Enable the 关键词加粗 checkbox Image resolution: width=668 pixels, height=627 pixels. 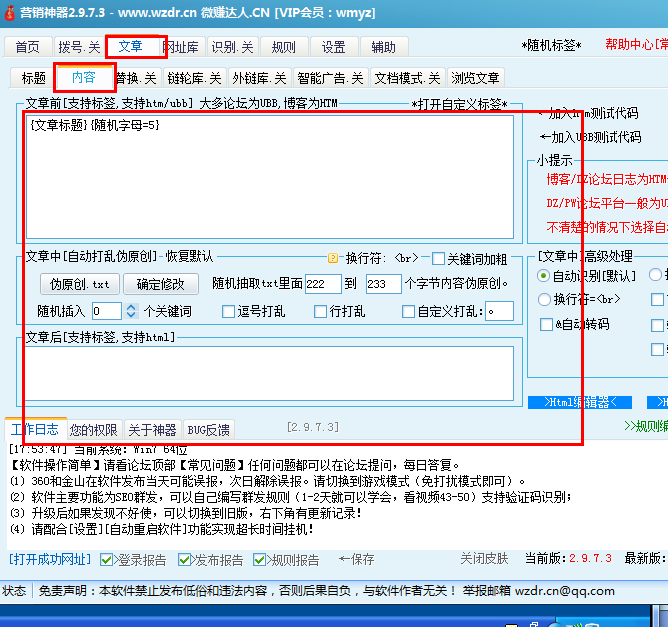(x=438, y=259)
